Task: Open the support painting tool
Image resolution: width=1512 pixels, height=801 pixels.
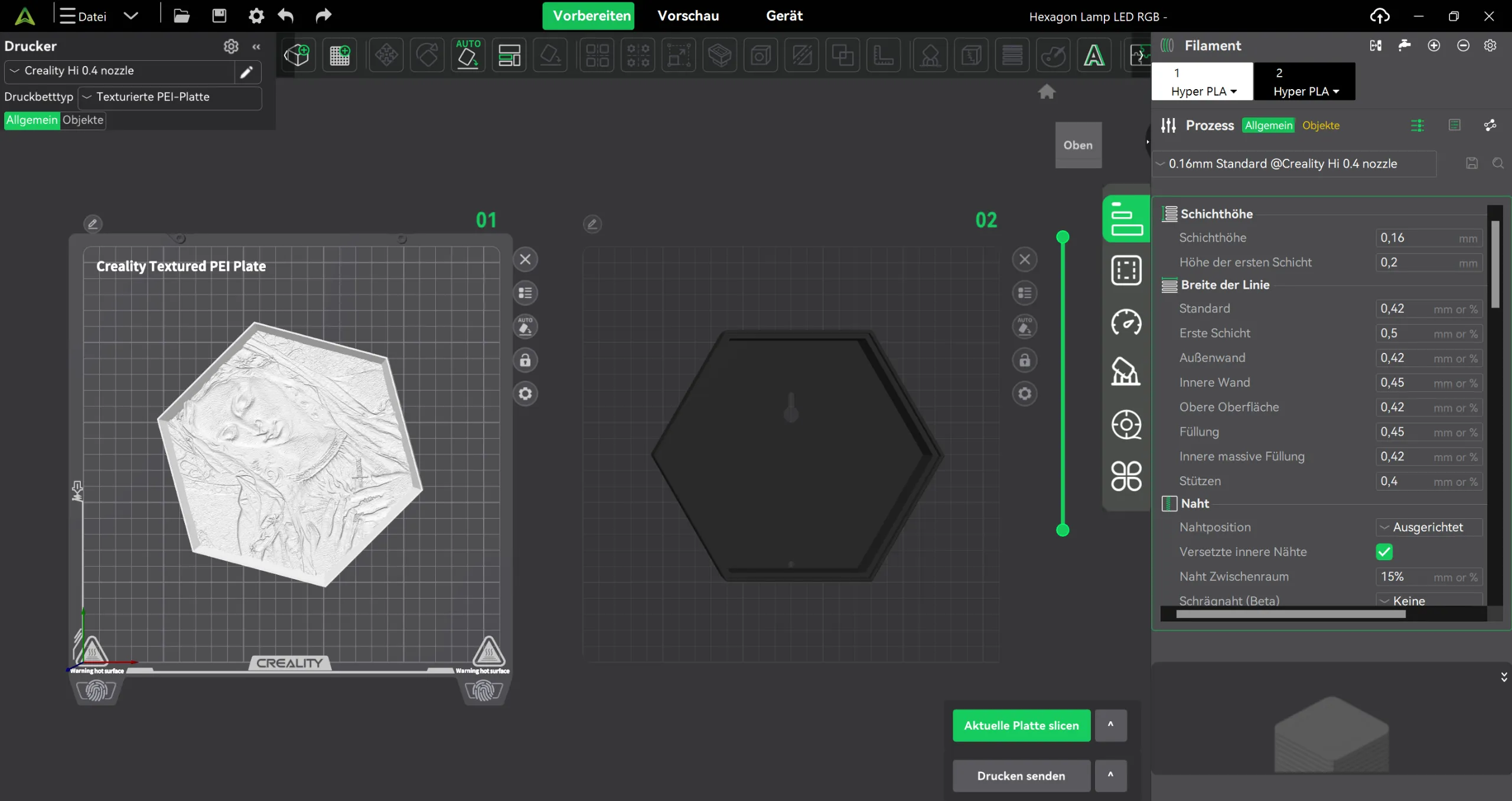Action: pos(930,55)
